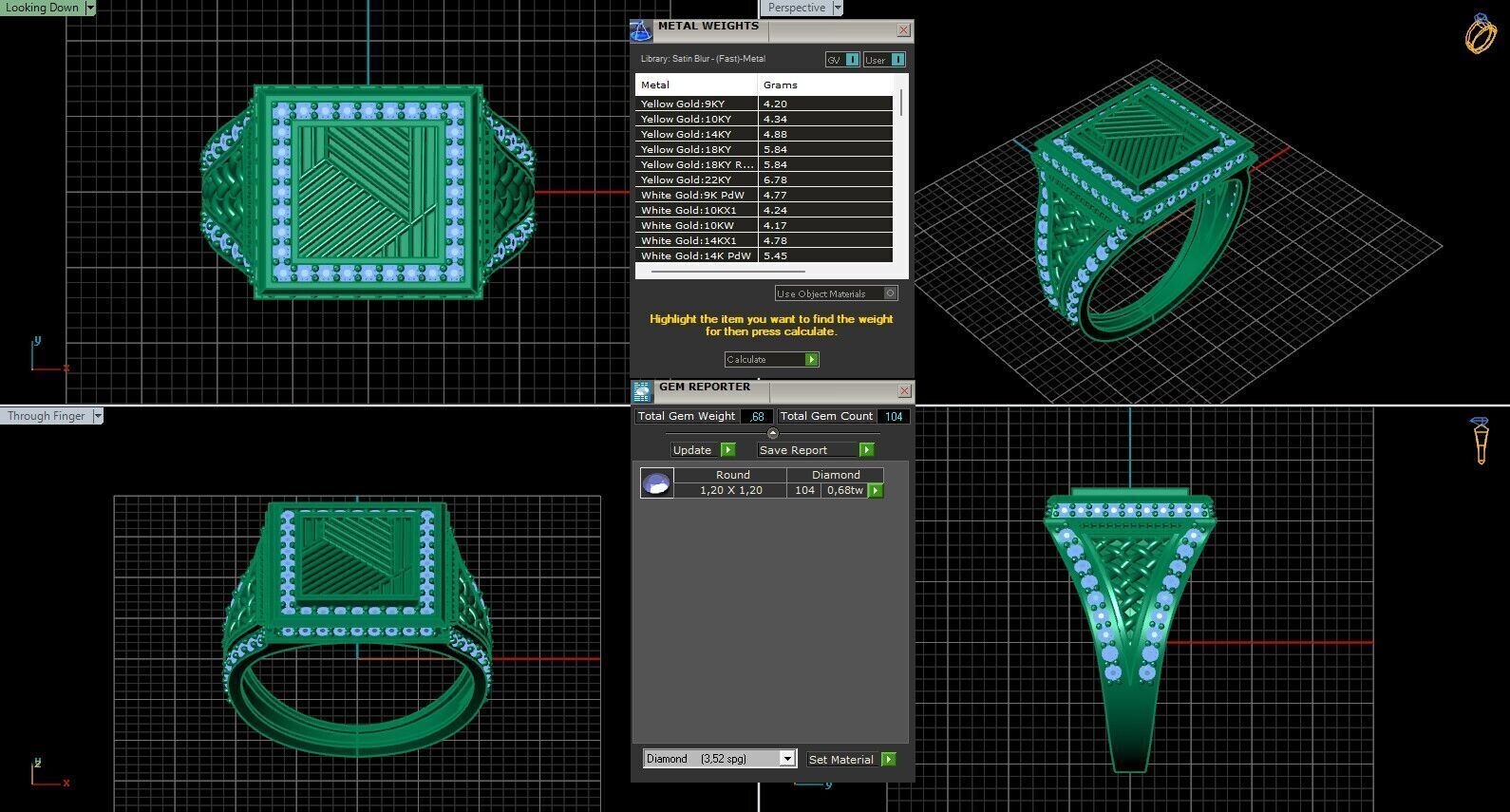Image resolution: width=1510 pixels, height=812 pixels.
Task: Click the 5.45 grams value
Action: click(x=775, y=255)
